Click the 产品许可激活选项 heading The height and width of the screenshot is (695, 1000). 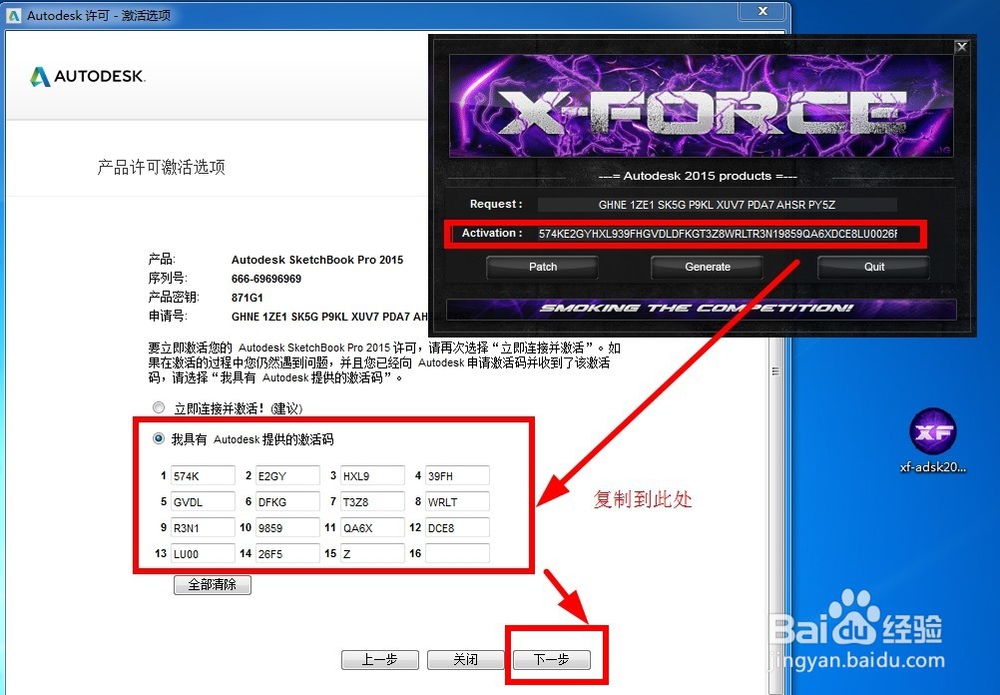(x=161, y=168)
